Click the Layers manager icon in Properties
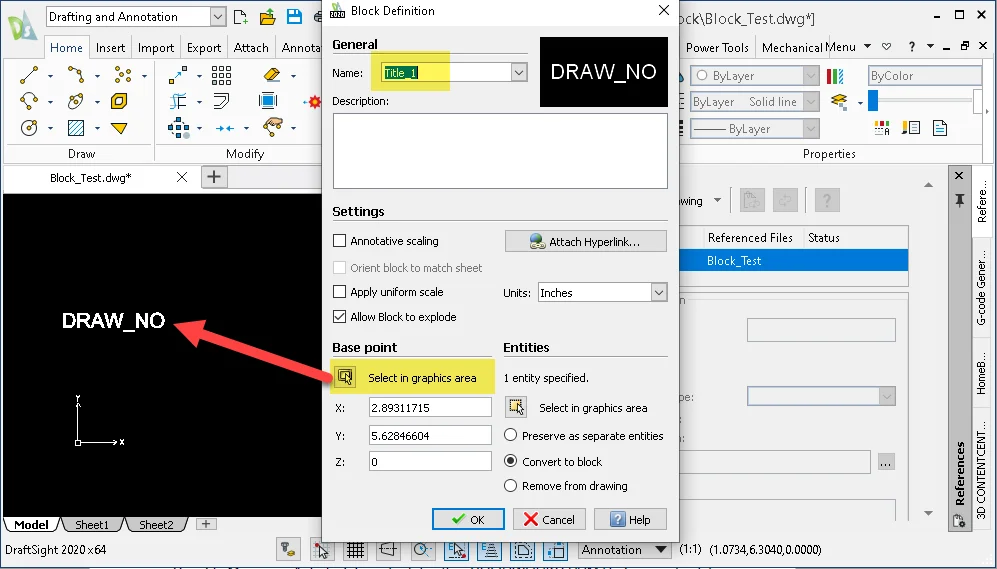Screen dimensions: 997x569 839,101
